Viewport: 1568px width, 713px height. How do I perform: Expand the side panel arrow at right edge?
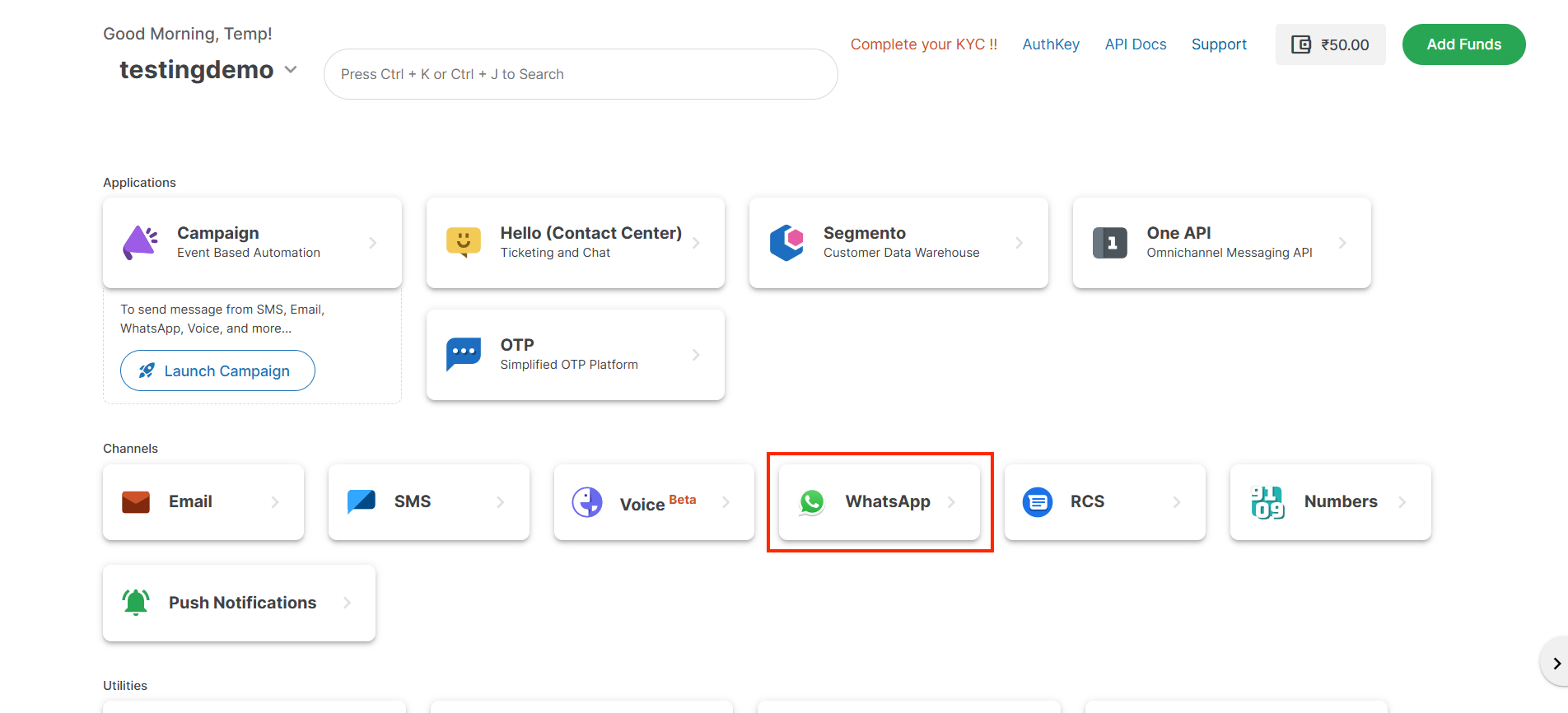pos(1556,664)
